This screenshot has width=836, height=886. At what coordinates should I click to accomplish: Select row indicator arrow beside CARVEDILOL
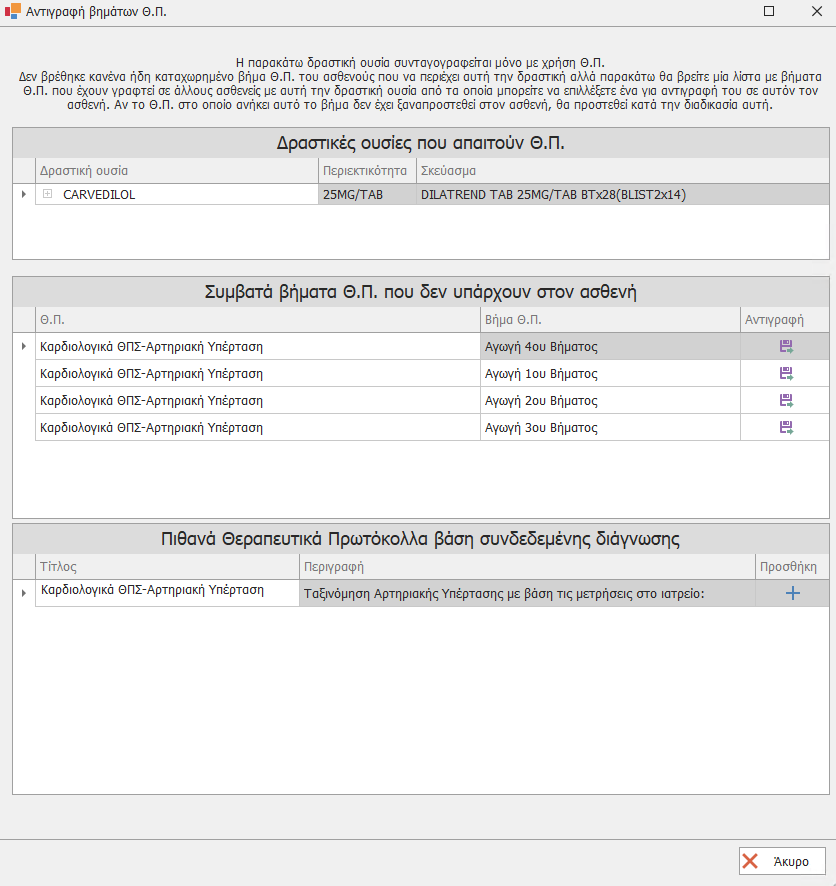click(24, 195)
